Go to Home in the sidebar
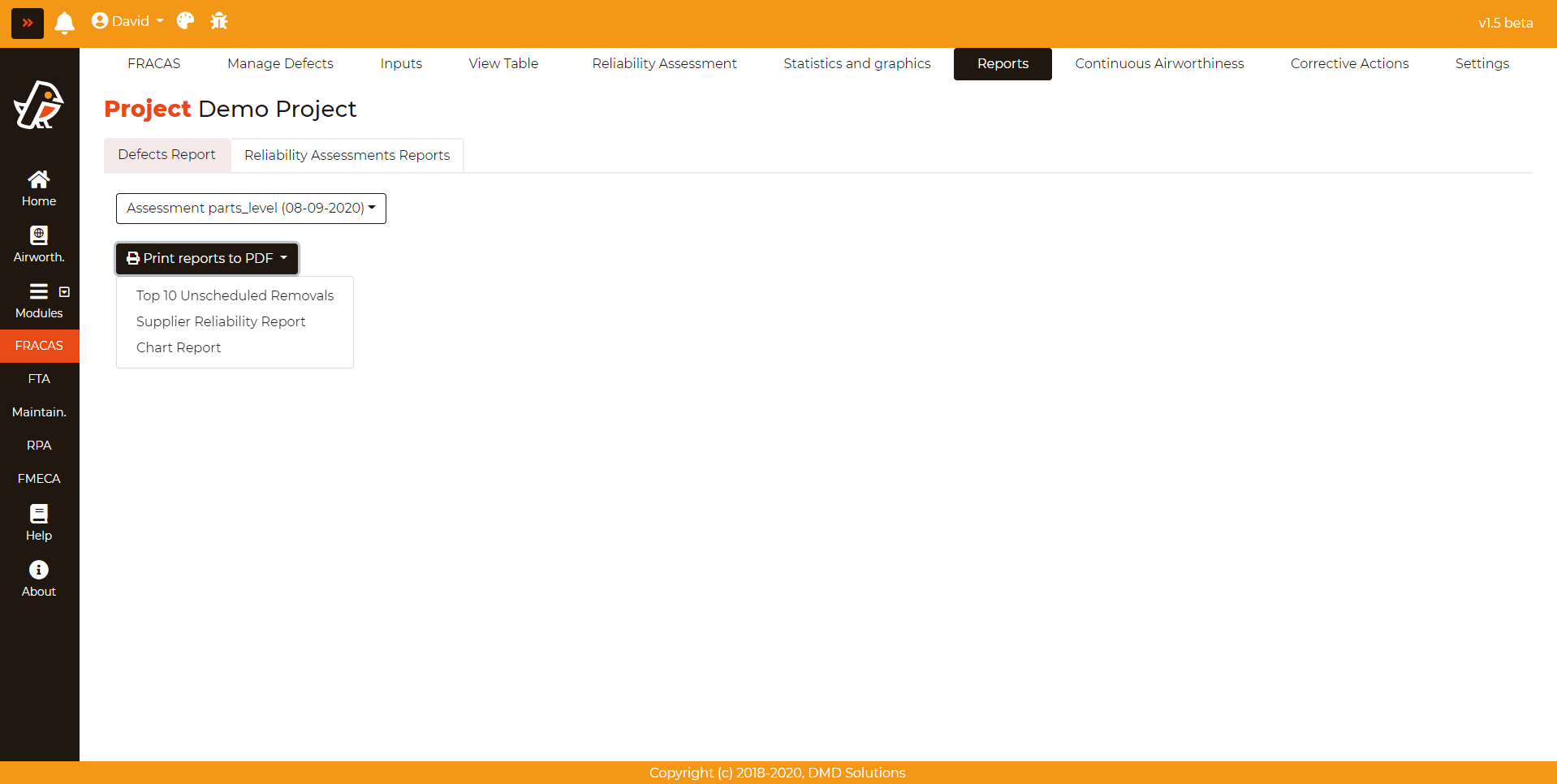Viewport: 1557px width, 784px height. [39, 188]
